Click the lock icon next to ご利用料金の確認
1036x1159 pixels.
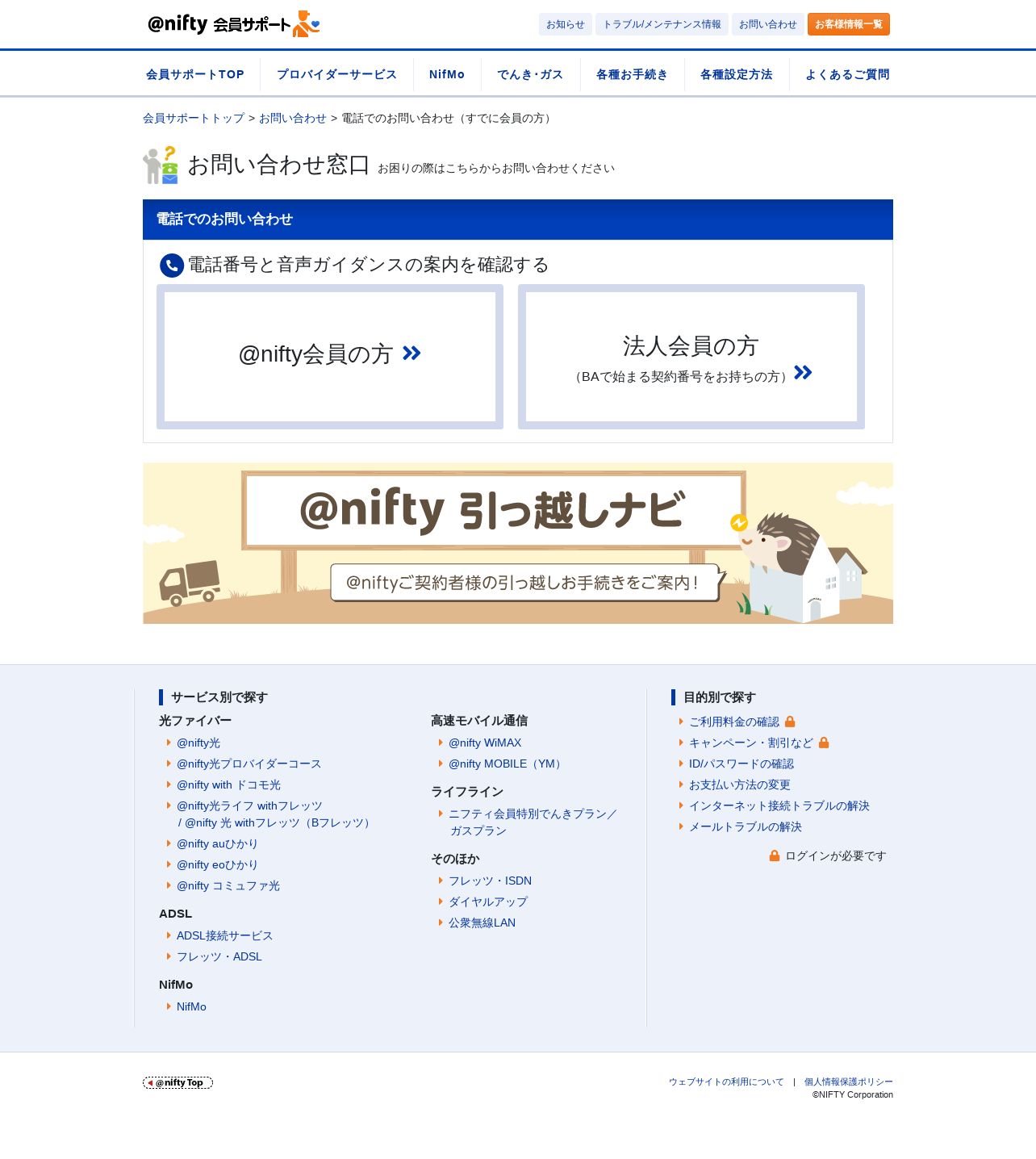pos(790,722)
